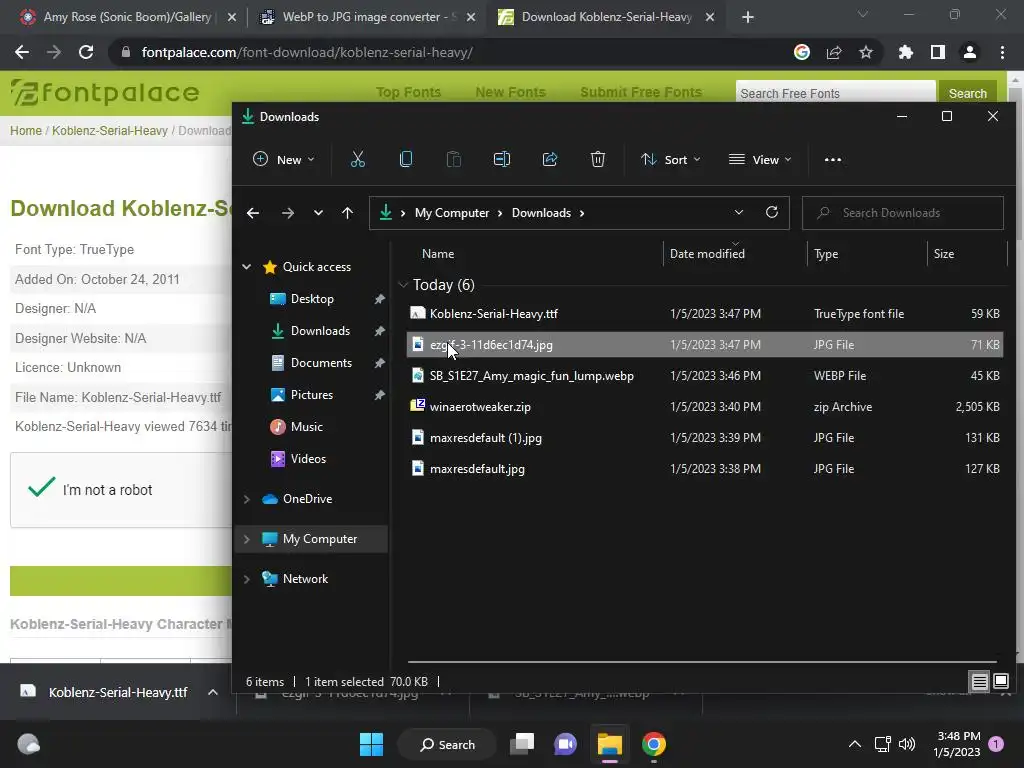Click the Koblenz-Serial-Heavy breadcrumb link
This screenshot has width=1024, height=768.
[110, 131]
